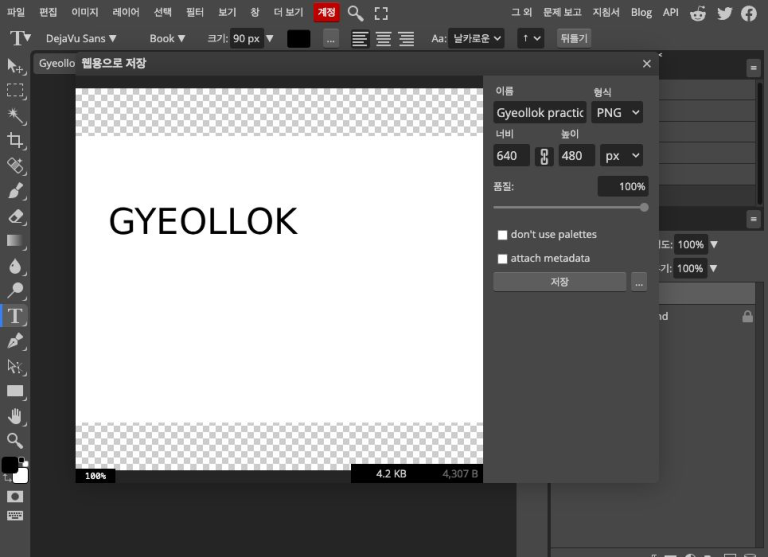This screenshot has width=768, height=557.
Task: Select the Brush tool
Action: point(15,191)
